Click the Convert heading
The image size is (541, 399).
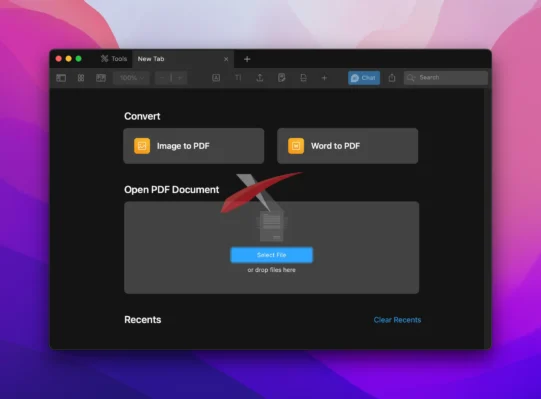click(x=142, y=116)
